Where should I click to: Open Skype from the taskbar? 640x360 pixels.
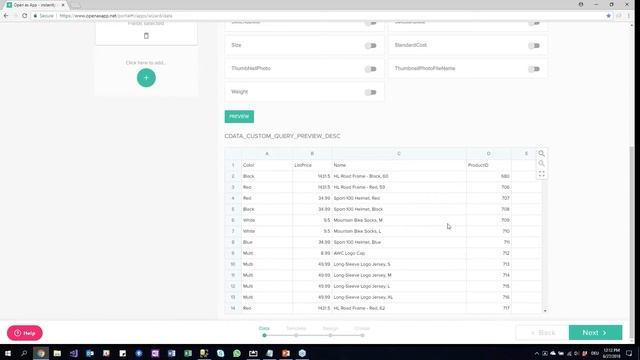220,353
